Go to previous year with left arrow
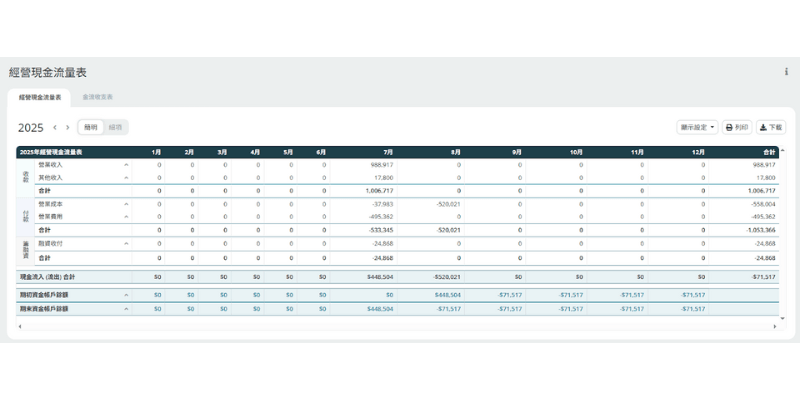 55,128
